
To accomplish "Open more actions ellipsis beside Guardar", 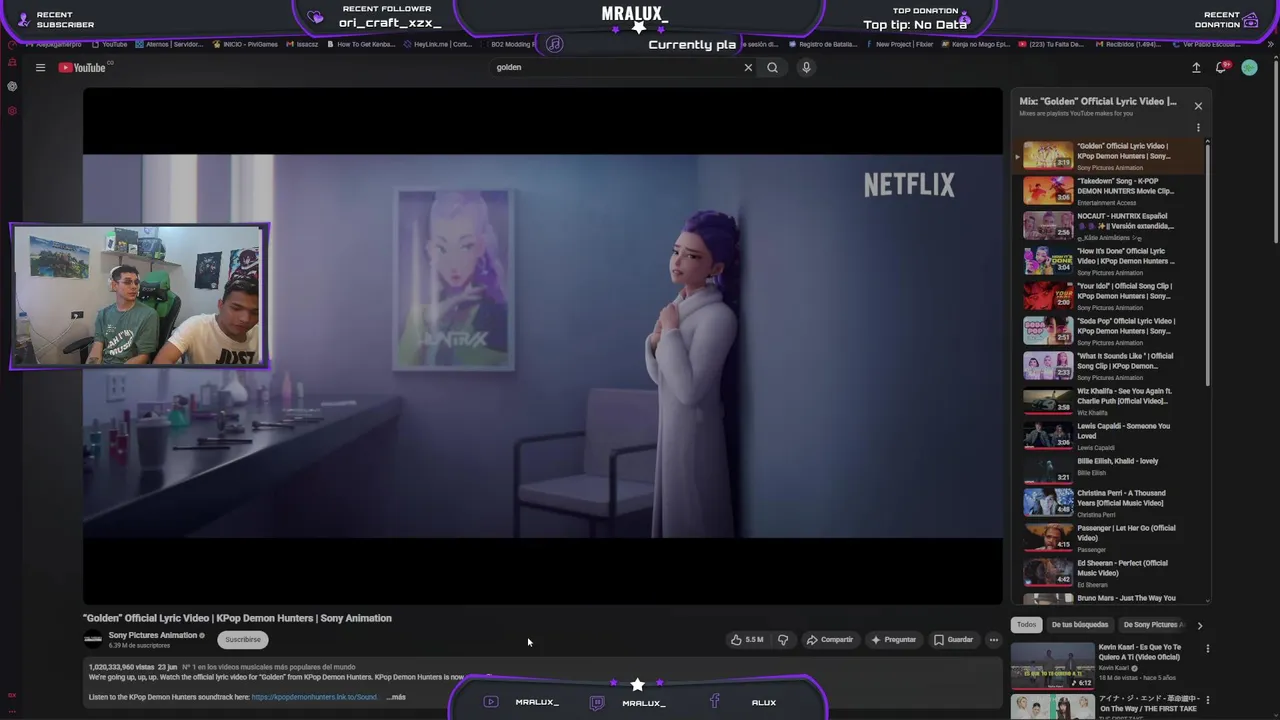I will (993, 640).
